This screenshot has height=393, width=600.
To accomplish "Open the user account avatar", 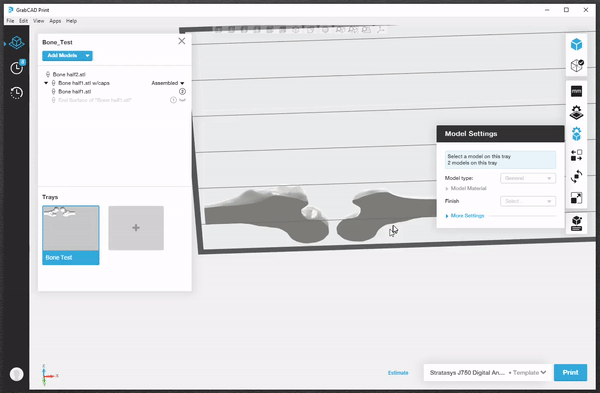I will (x=16, y=374).
